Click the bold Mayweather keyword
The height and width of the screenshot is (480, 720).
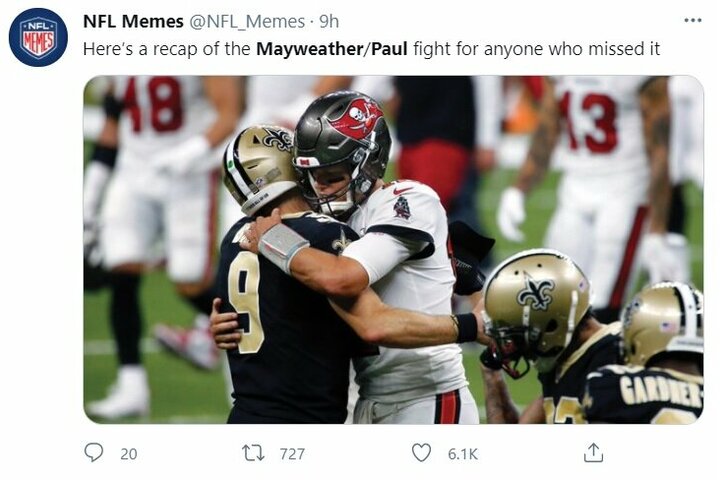pyautogui.click(x=309, y=49)
